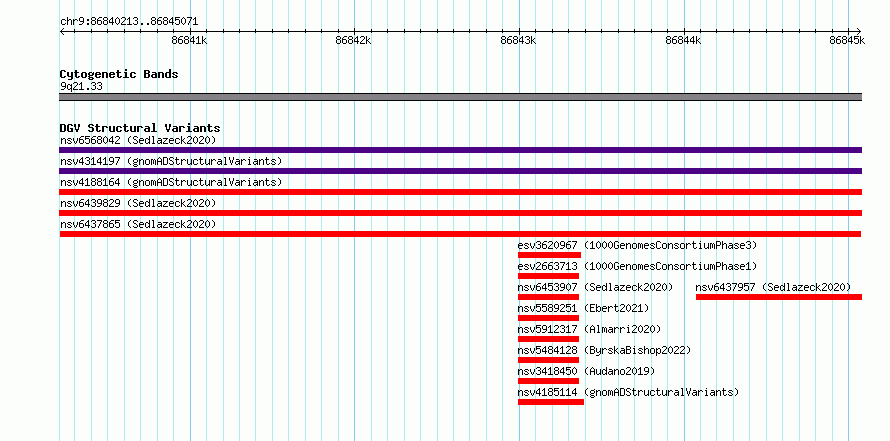
Task: Click the right arrow of the ruler
Action: coord(858,31)
